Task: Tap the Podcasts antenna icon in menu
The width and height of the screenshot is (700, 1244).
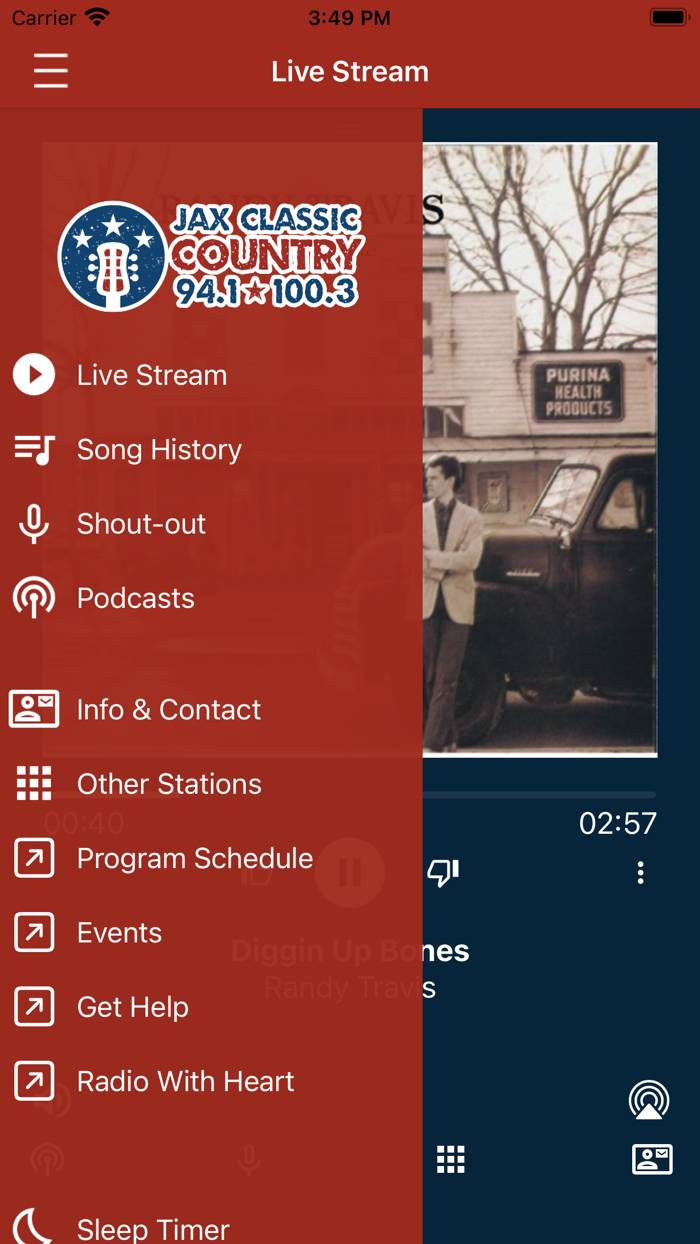Action: click(x=34, y=598)
